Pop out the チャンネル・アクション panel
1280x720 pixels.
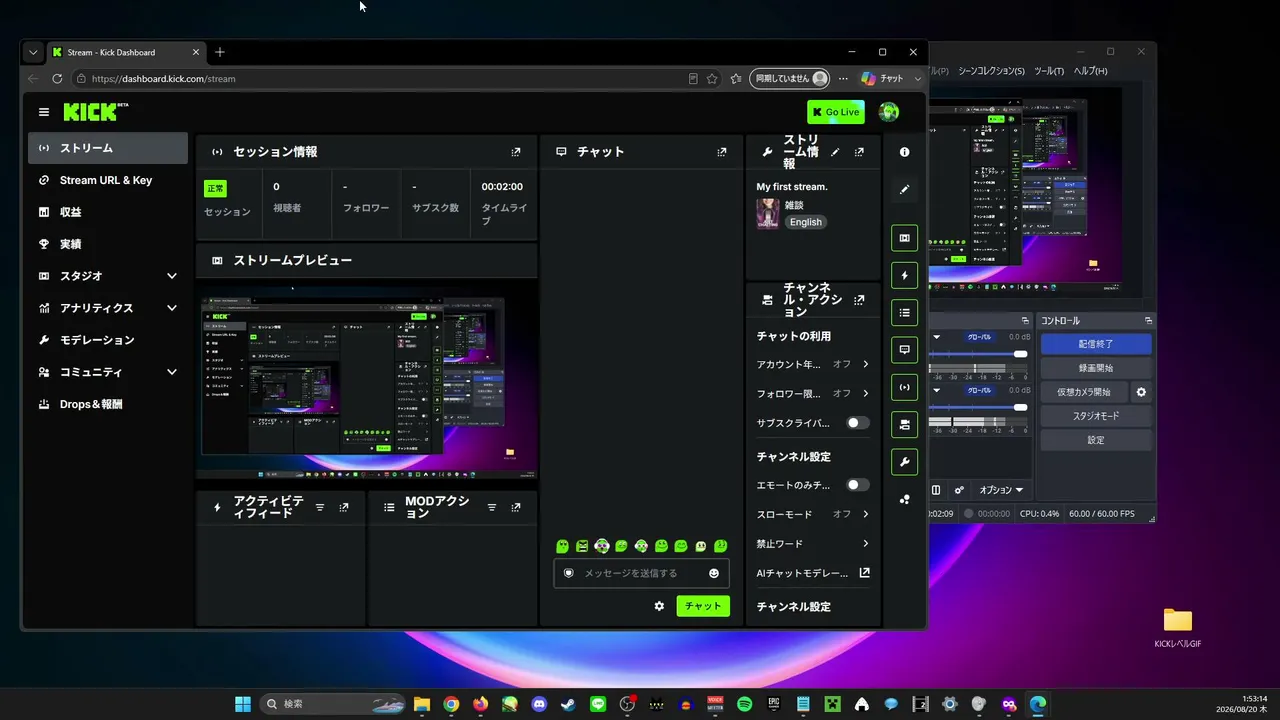tap(859, 300)
